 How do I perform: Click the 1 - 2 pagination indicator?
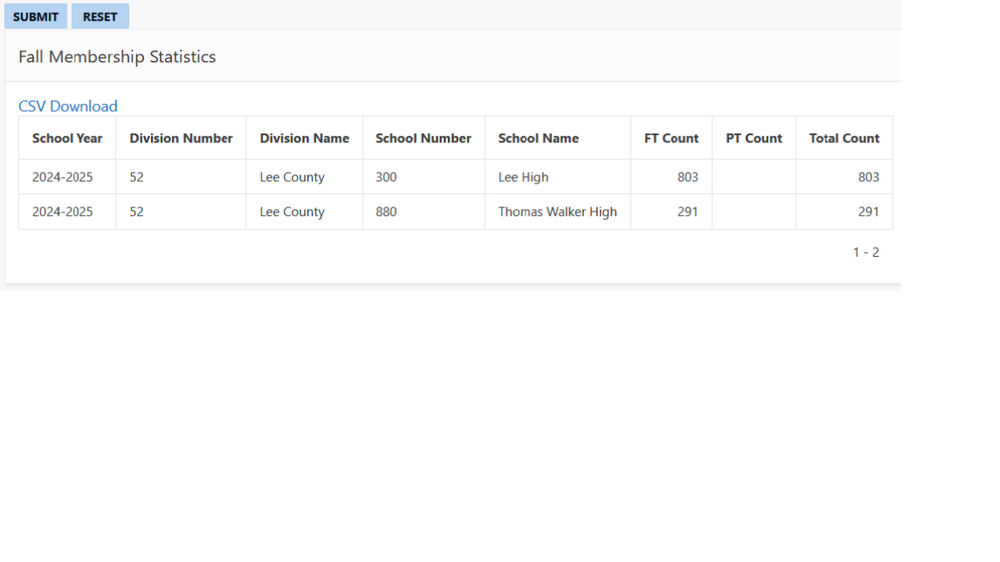(x=866, y=253)
